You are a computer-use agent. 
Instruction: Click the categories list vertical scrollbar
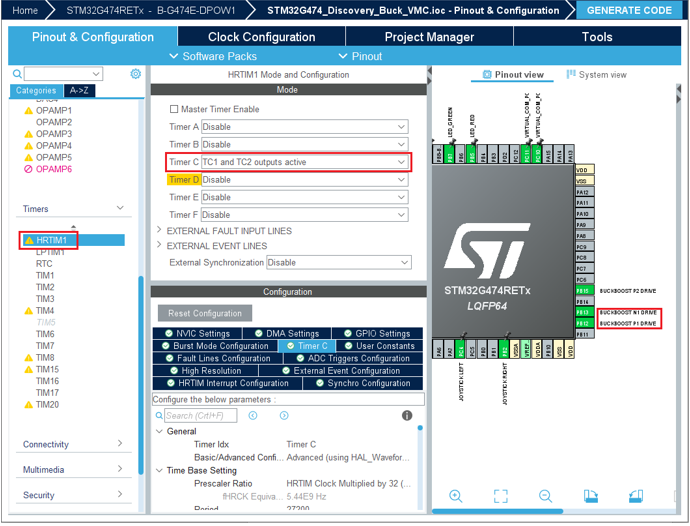[x=140, y=374]
